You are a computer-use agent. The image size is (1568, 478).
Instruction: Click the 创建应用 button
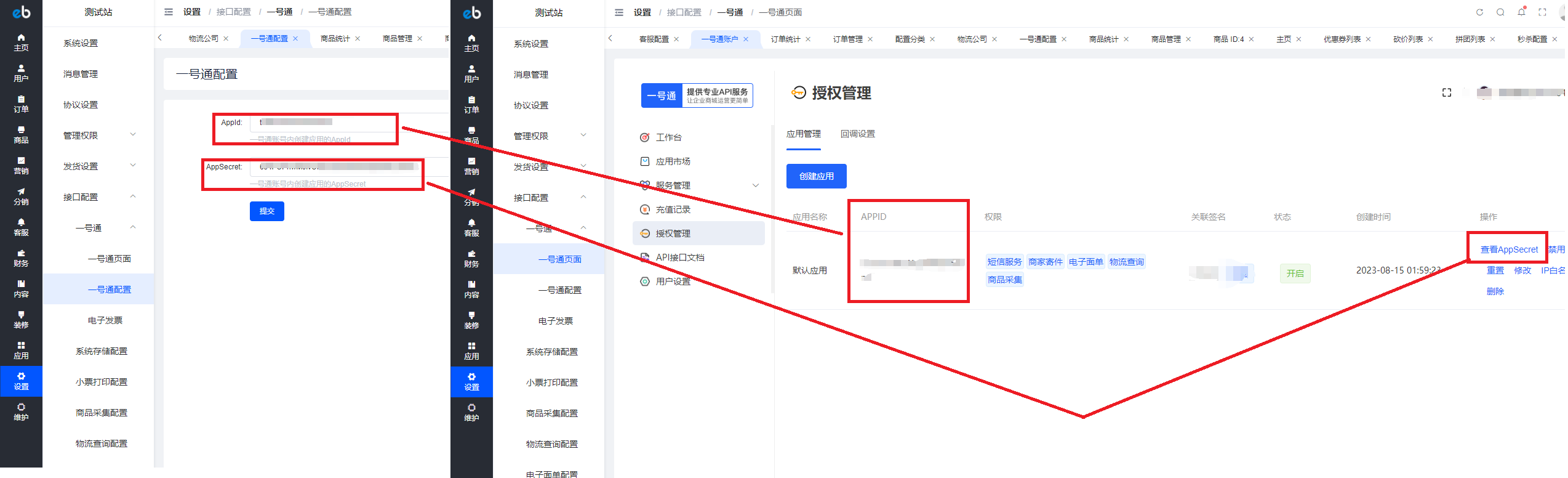point(816,176)
